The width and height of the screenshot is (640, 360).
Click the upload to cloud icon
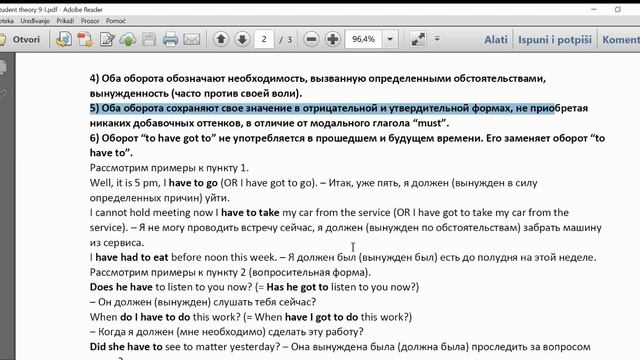(x=128, y=40)
